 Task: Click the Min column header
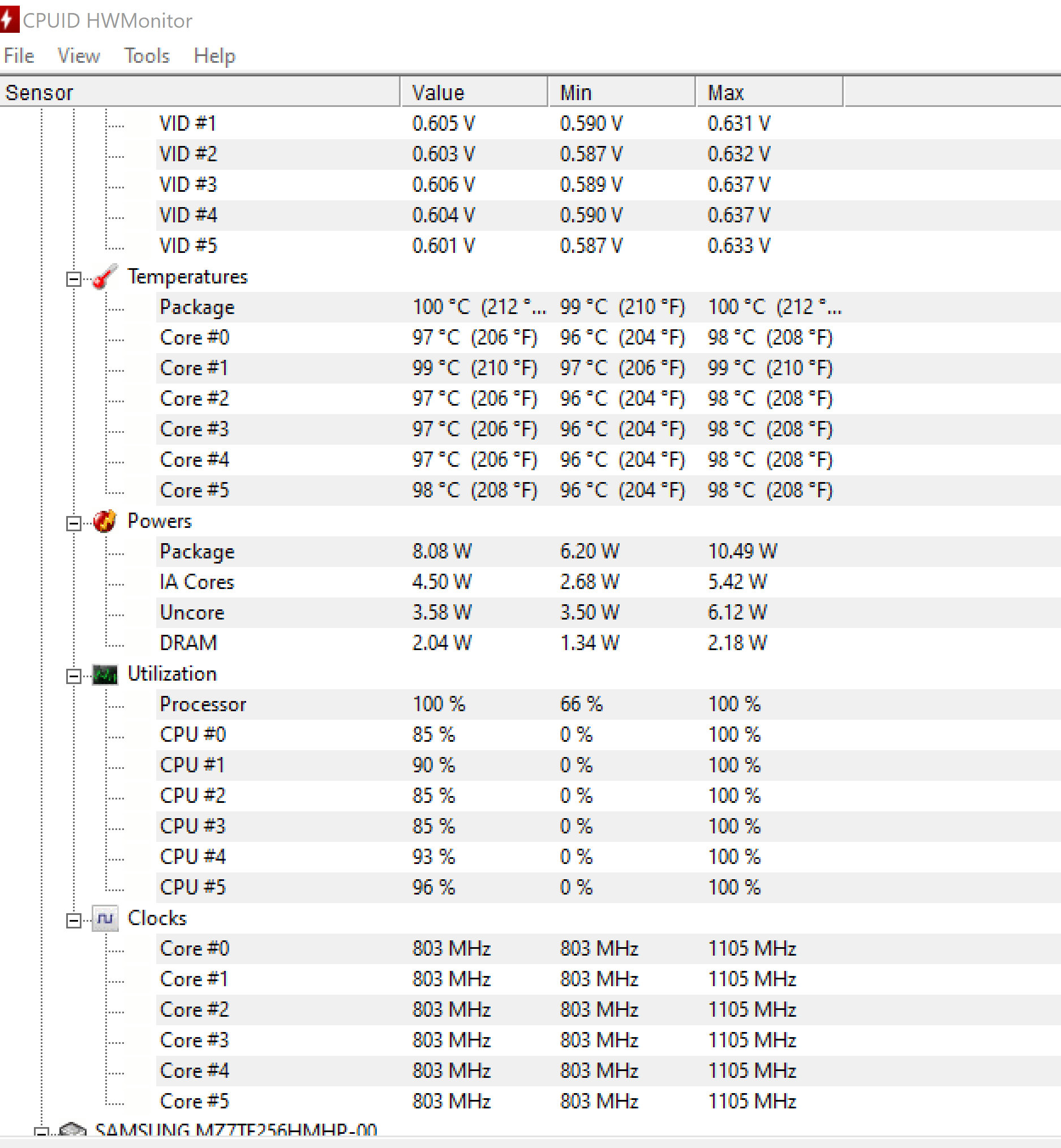(x=622, y=92)
